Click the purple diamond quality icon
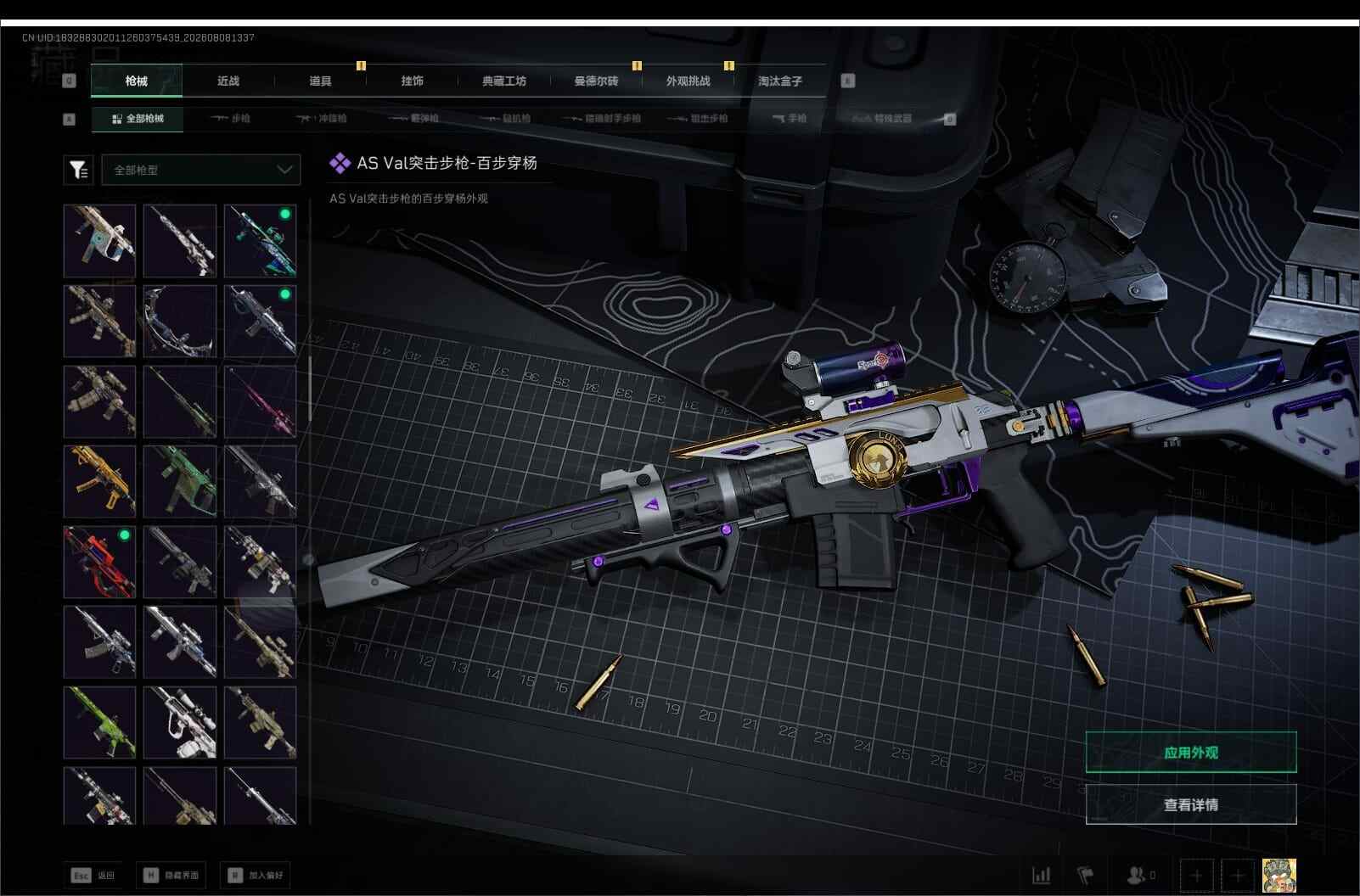This screenshot has width=1360, height=896. pyautogui.click(x=340, y=163)
